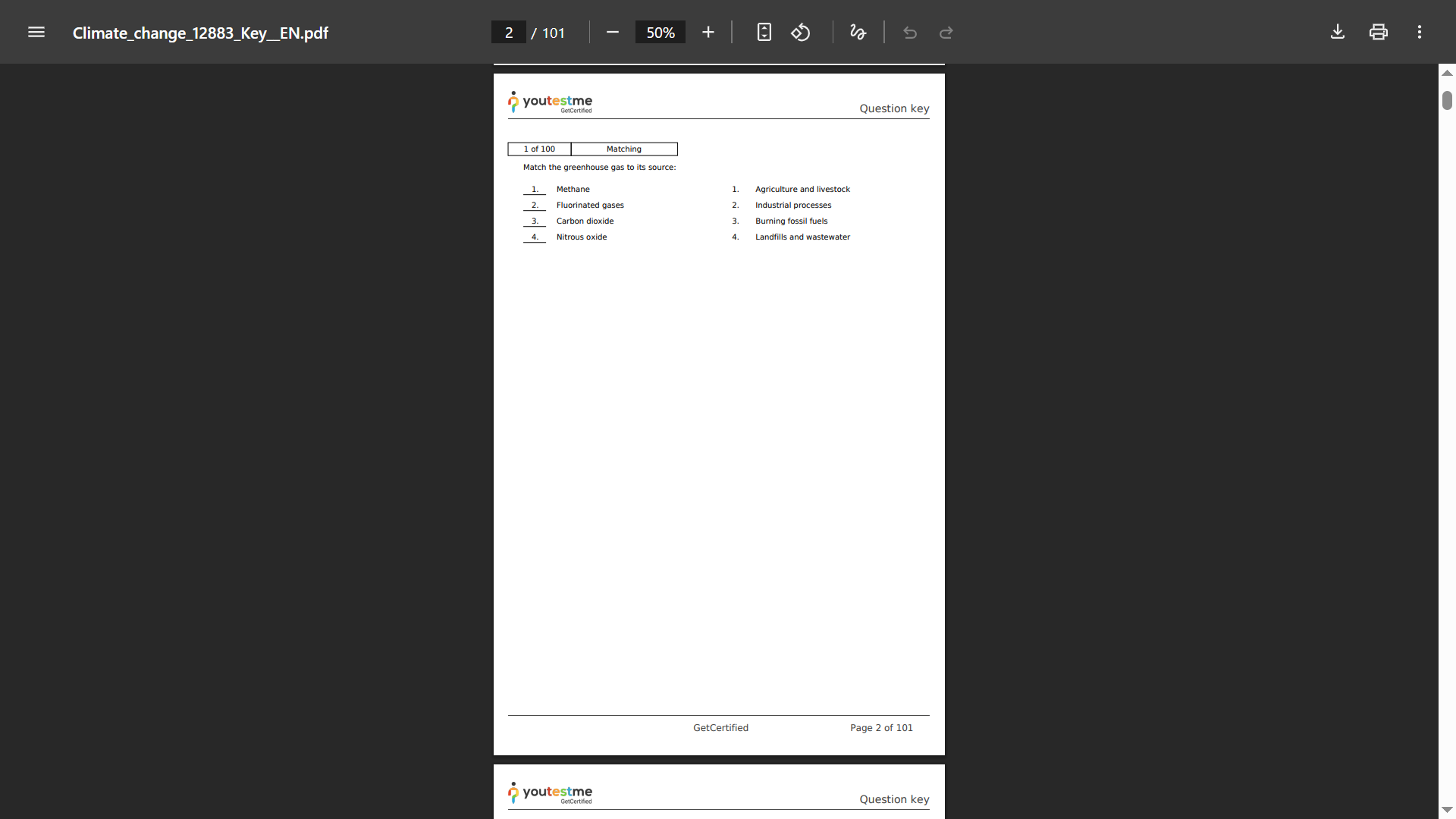The width and height of the screenshot is (1456, 819).
Task: Rotate the document counterclockwise
Action: click(801, 32)
